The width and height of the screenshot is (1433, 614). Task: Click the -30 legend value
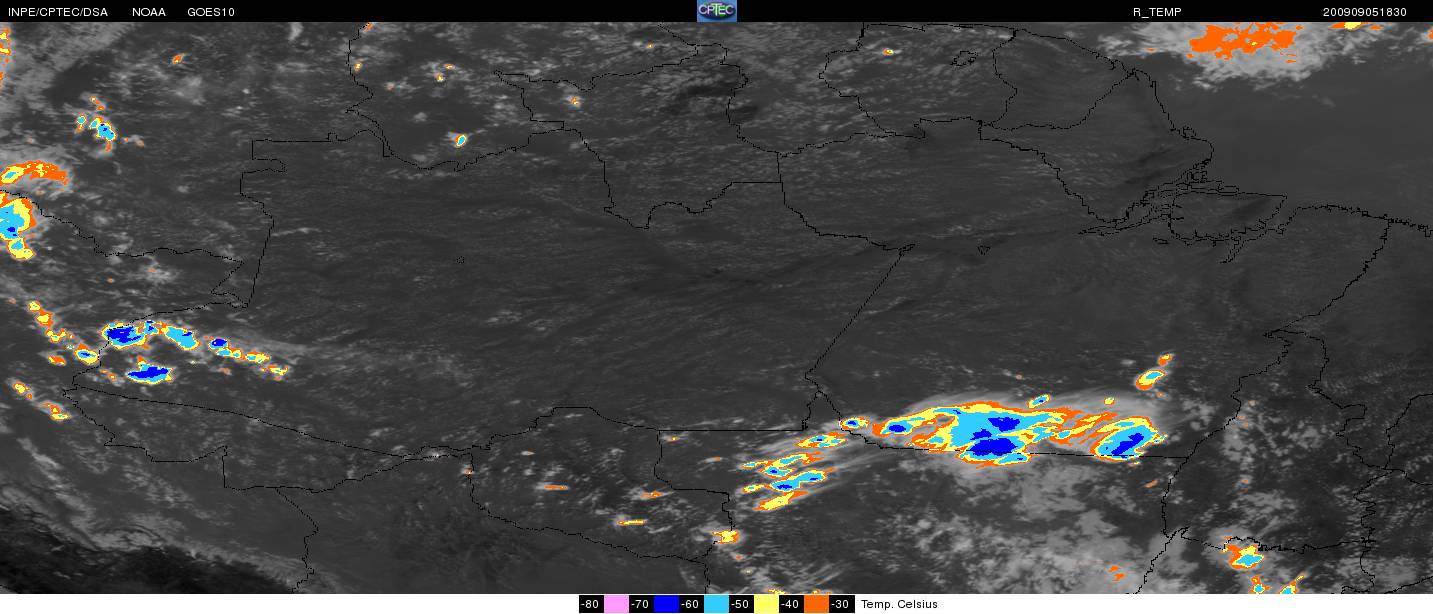(841, 604)
